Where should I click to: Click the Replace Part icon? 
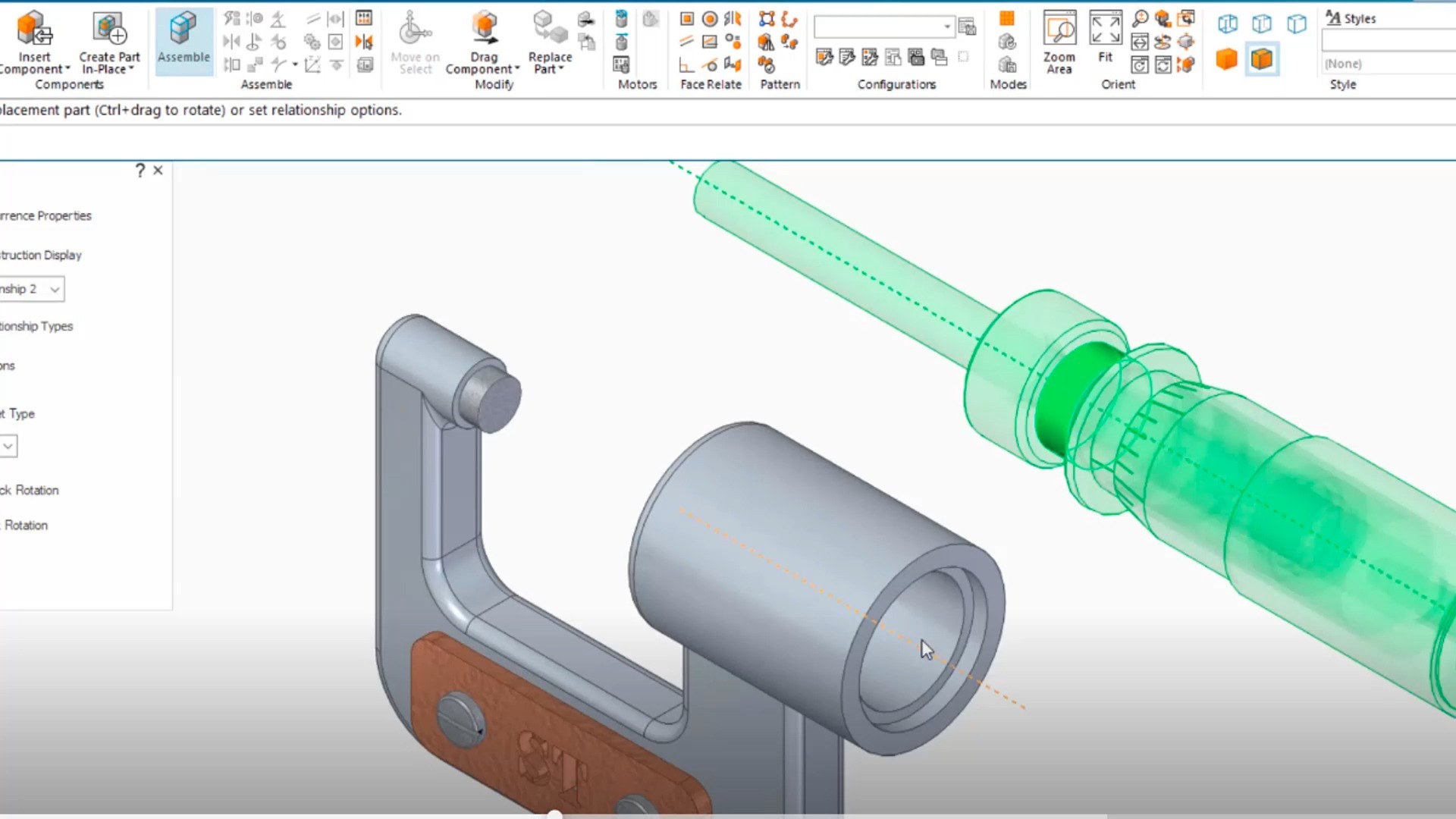550,29
